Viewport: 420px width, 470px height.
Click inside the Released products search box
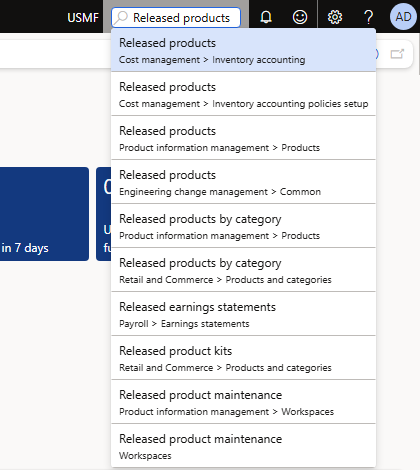(x=176, y=17)
